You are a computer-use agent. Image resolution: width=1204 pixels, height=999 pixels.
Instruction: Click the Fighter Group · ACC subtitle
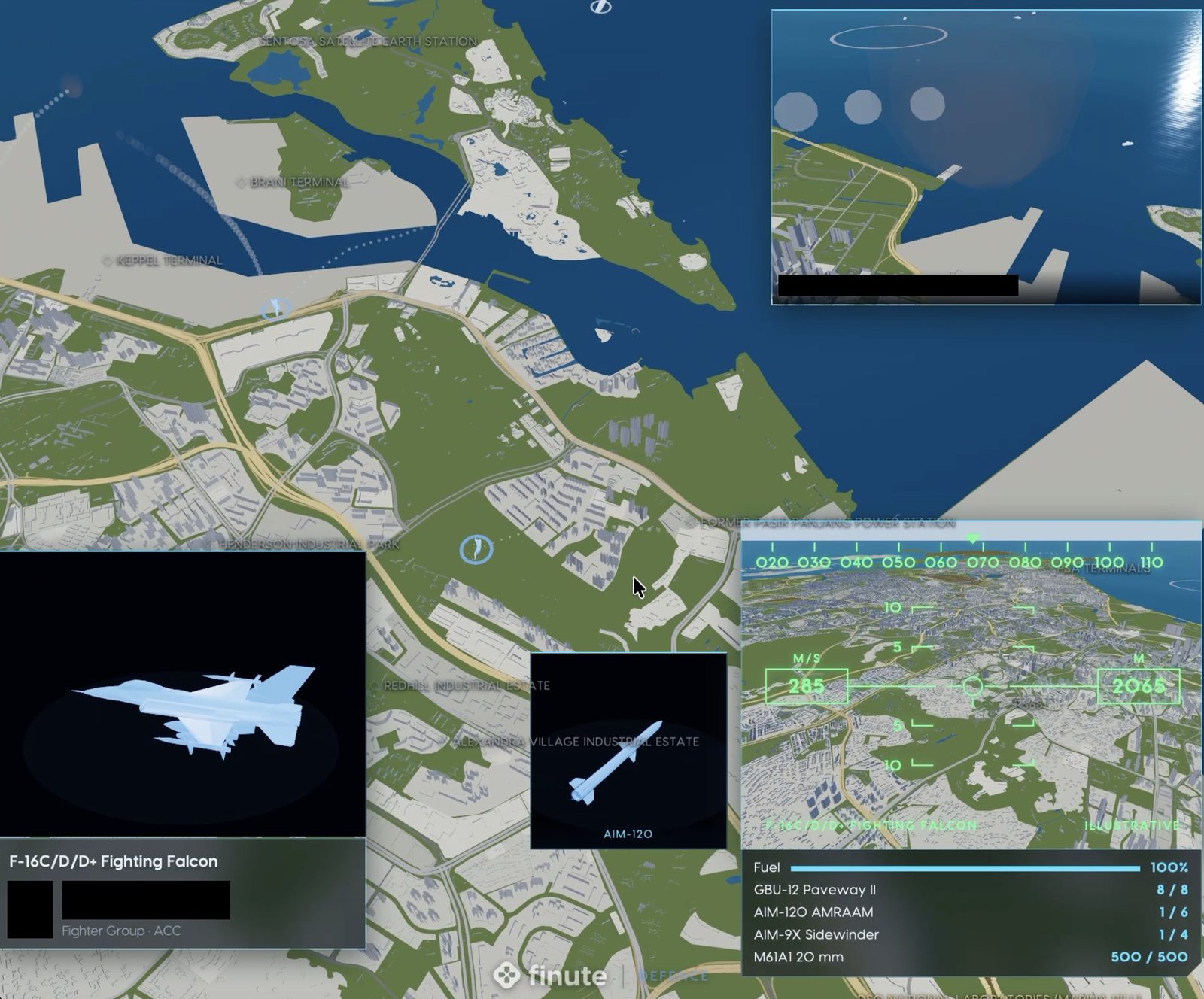tap(121, 931)
